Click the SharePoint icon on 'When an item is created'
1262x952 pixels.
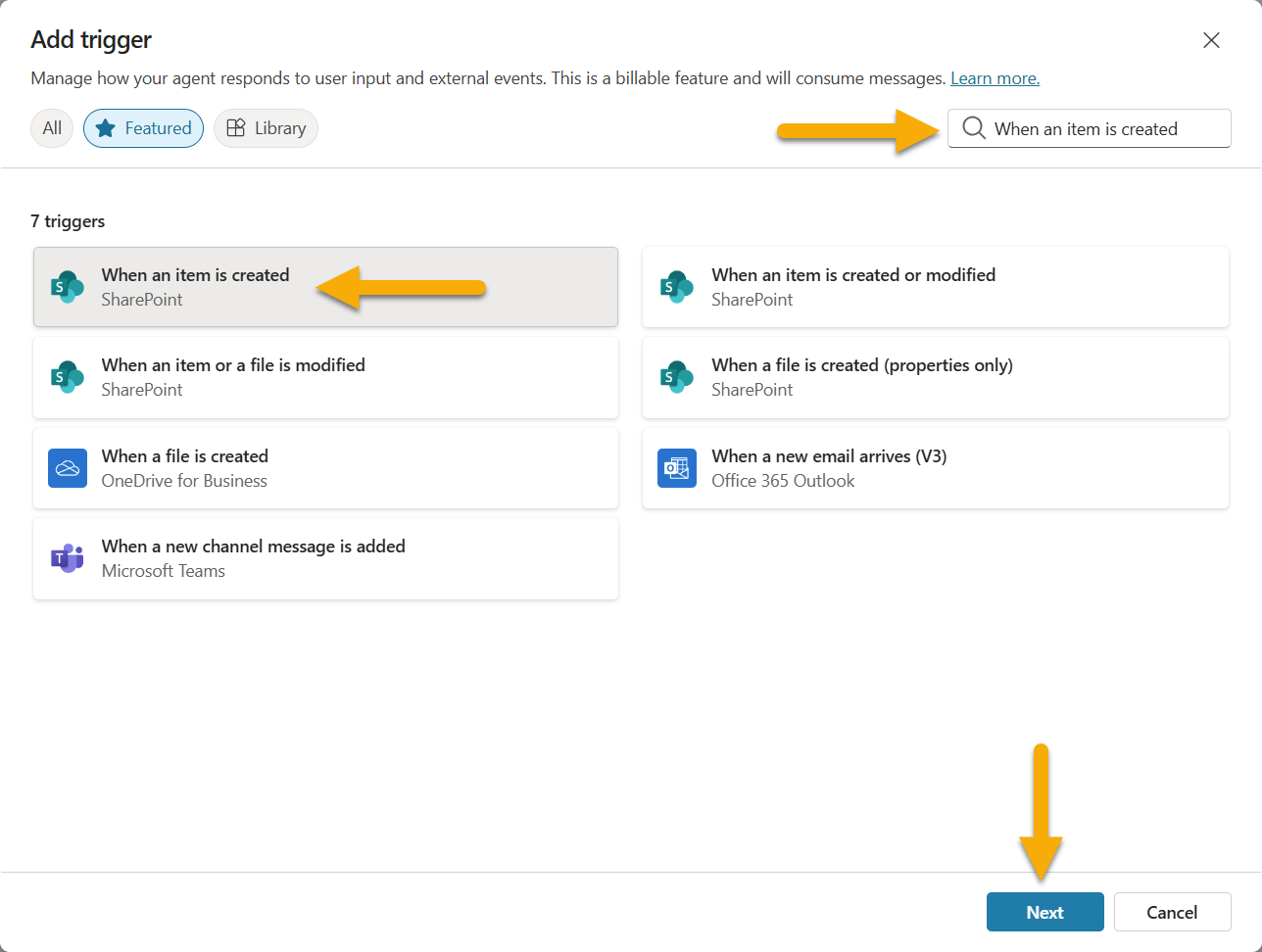(x=67, y=287)
